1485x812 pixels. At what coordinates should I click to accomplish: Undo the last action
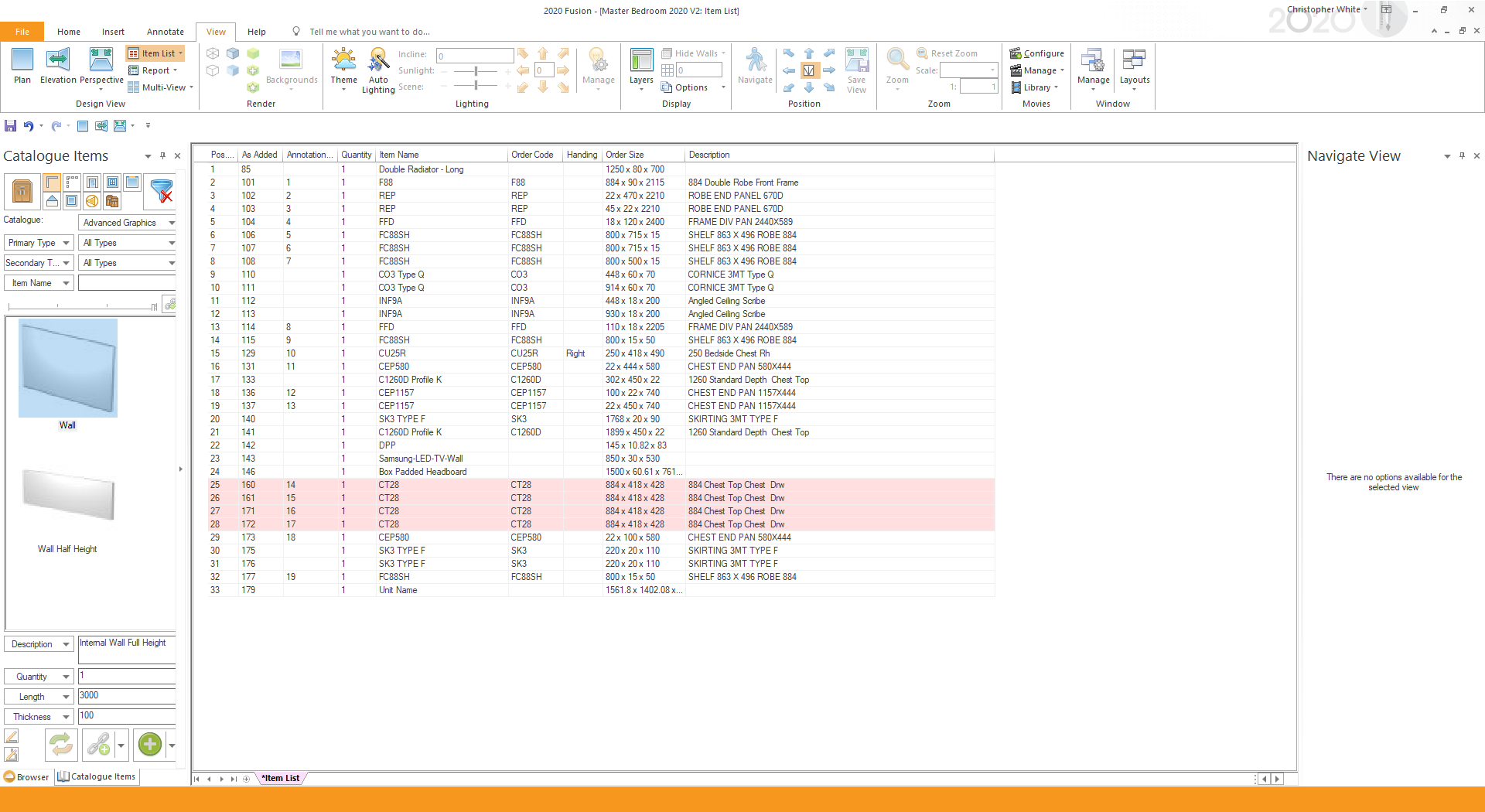point(29,125)
